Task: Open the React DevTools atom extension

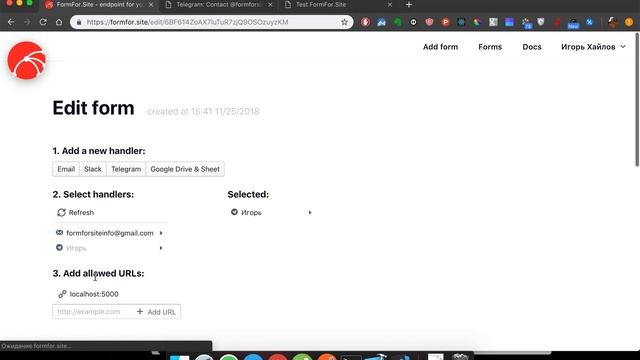Action: 461,22
